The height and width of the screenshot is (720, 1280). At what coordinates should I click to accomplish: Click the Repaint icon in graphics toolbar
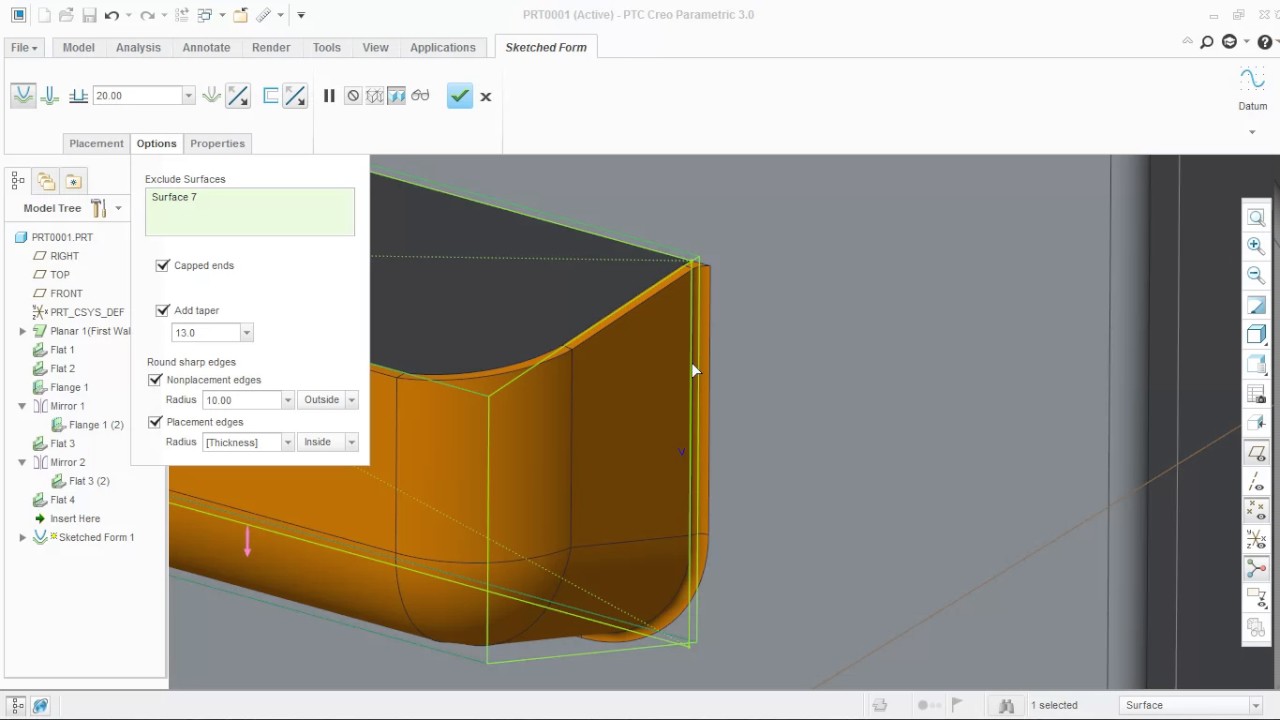click(1256, 305)
